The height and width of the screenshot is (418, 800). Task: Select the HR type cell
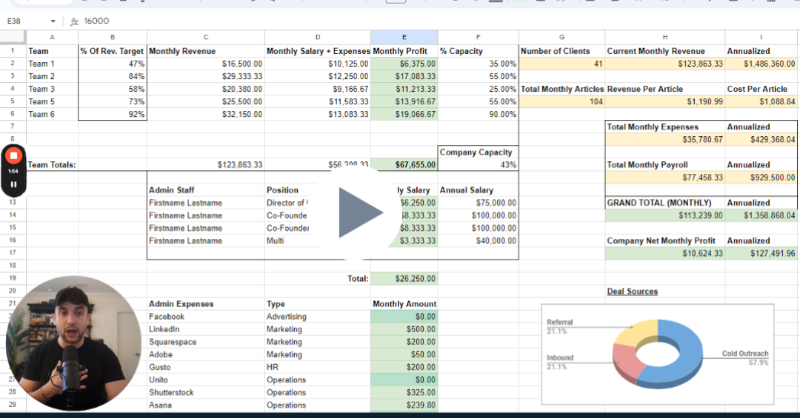(317, 367)
